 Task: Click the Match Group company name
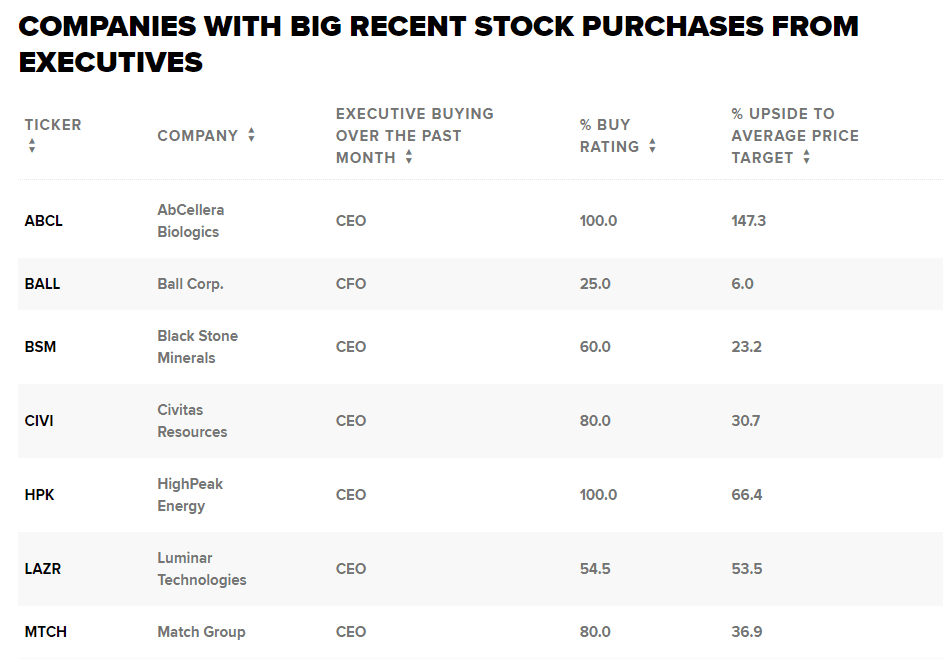pos(201,632)
